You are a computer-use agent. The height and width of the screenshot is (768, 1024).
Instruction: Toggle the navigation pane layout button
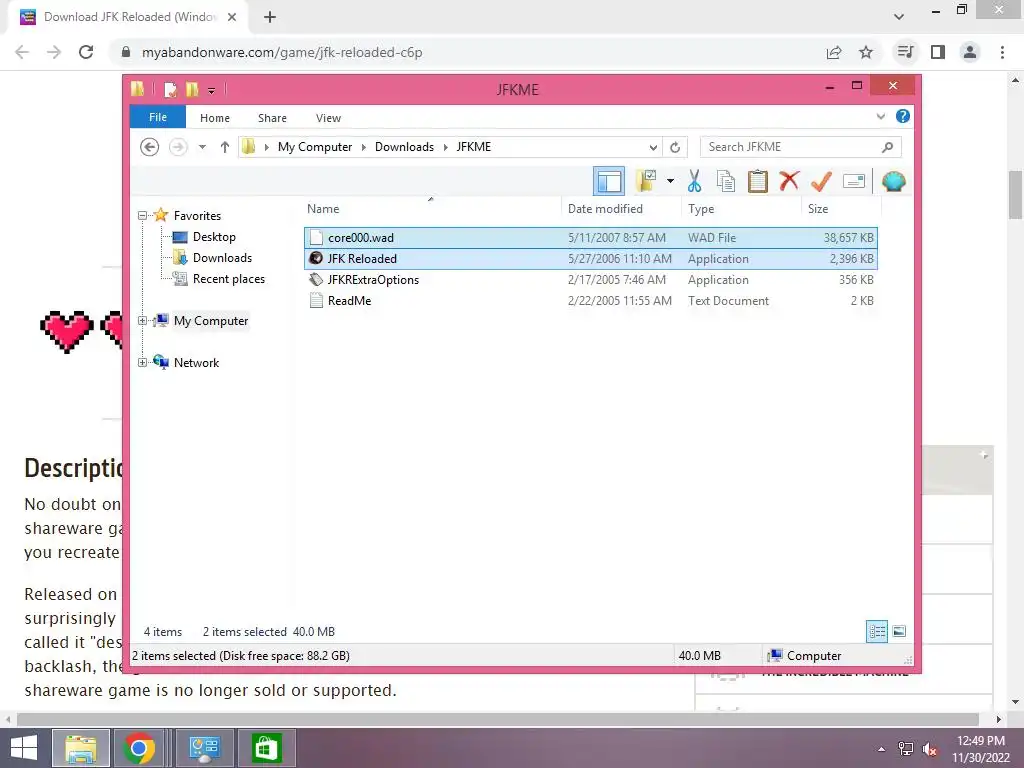point(609,182)
